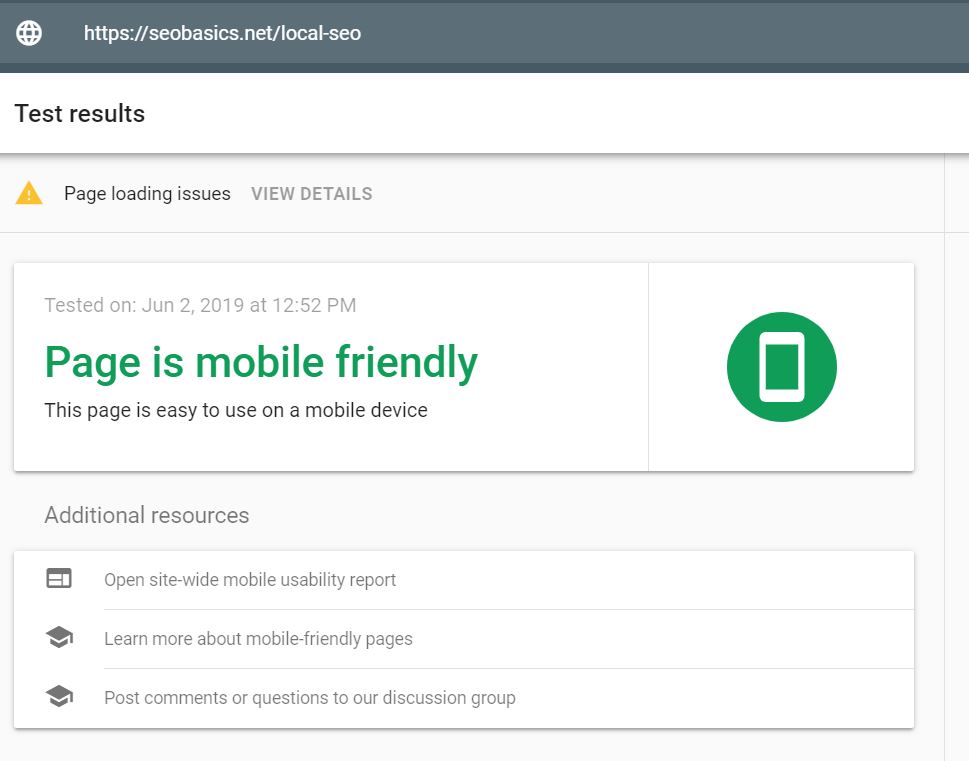This screenshot has height=761, width=969.
Task: Click the 'Page is mobile friendly' headline
Action: [261, 362]
